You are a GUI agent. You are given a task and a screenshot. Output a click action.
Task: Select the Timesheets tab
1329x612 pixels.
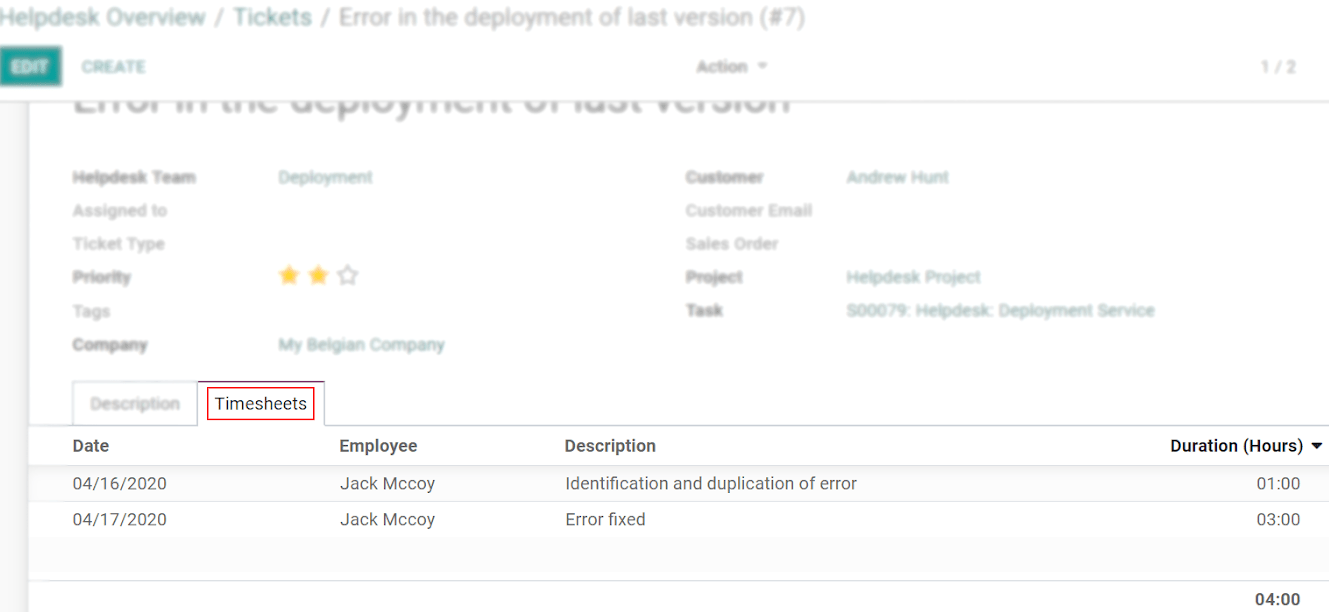coord(261,403)
